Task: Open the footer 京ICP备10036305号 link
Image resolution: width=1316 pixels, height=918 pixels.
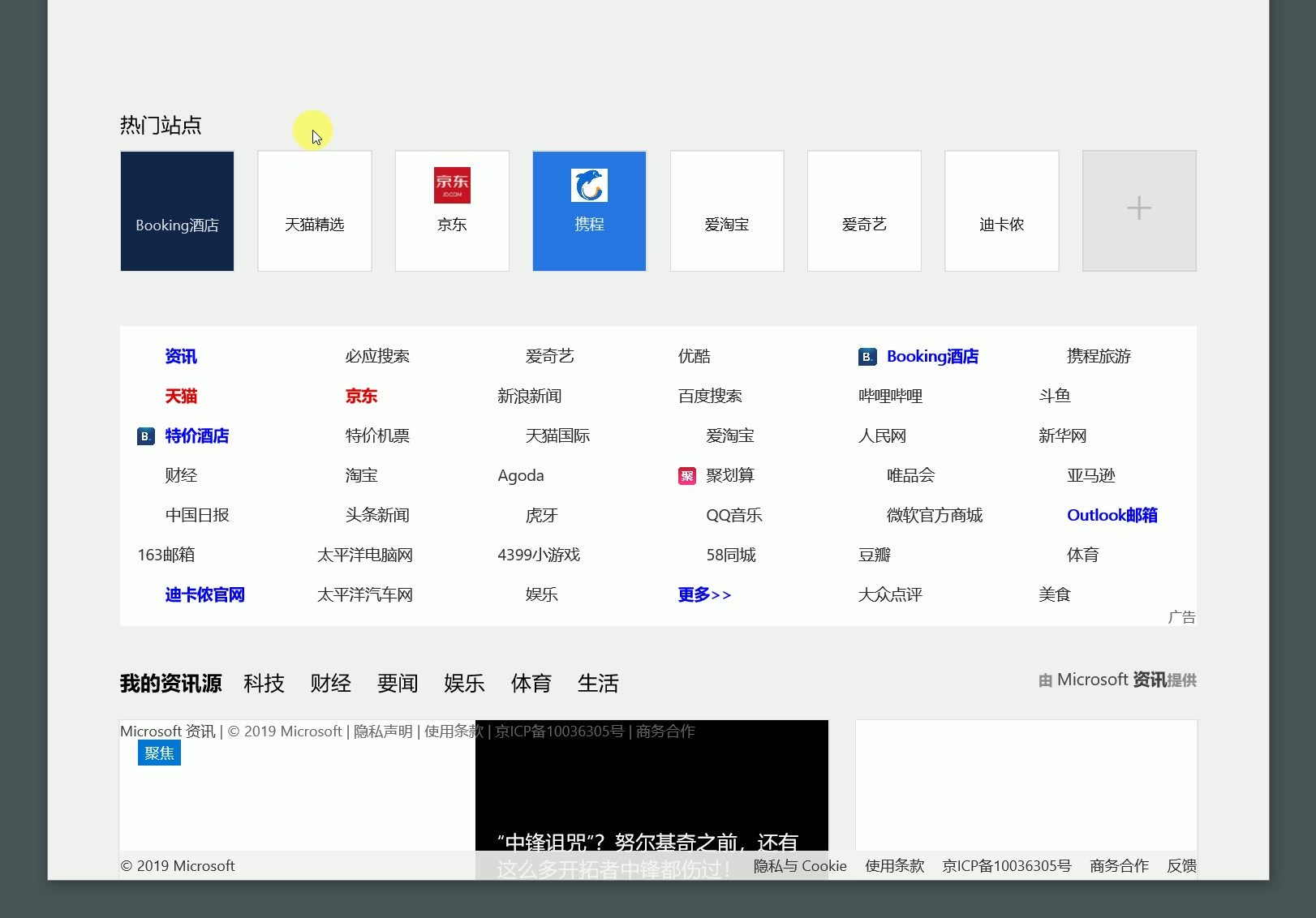Action: 1007,866
